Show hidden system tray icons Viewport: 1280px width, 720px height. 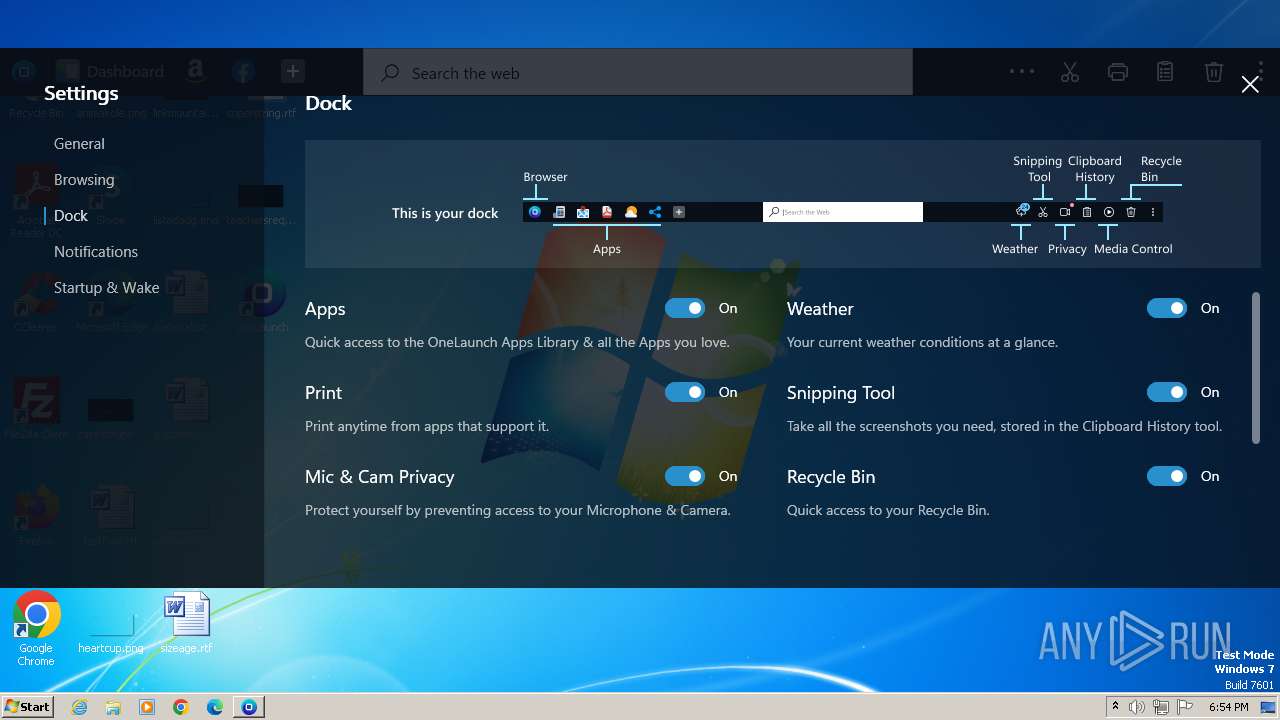coord(1115,707)
